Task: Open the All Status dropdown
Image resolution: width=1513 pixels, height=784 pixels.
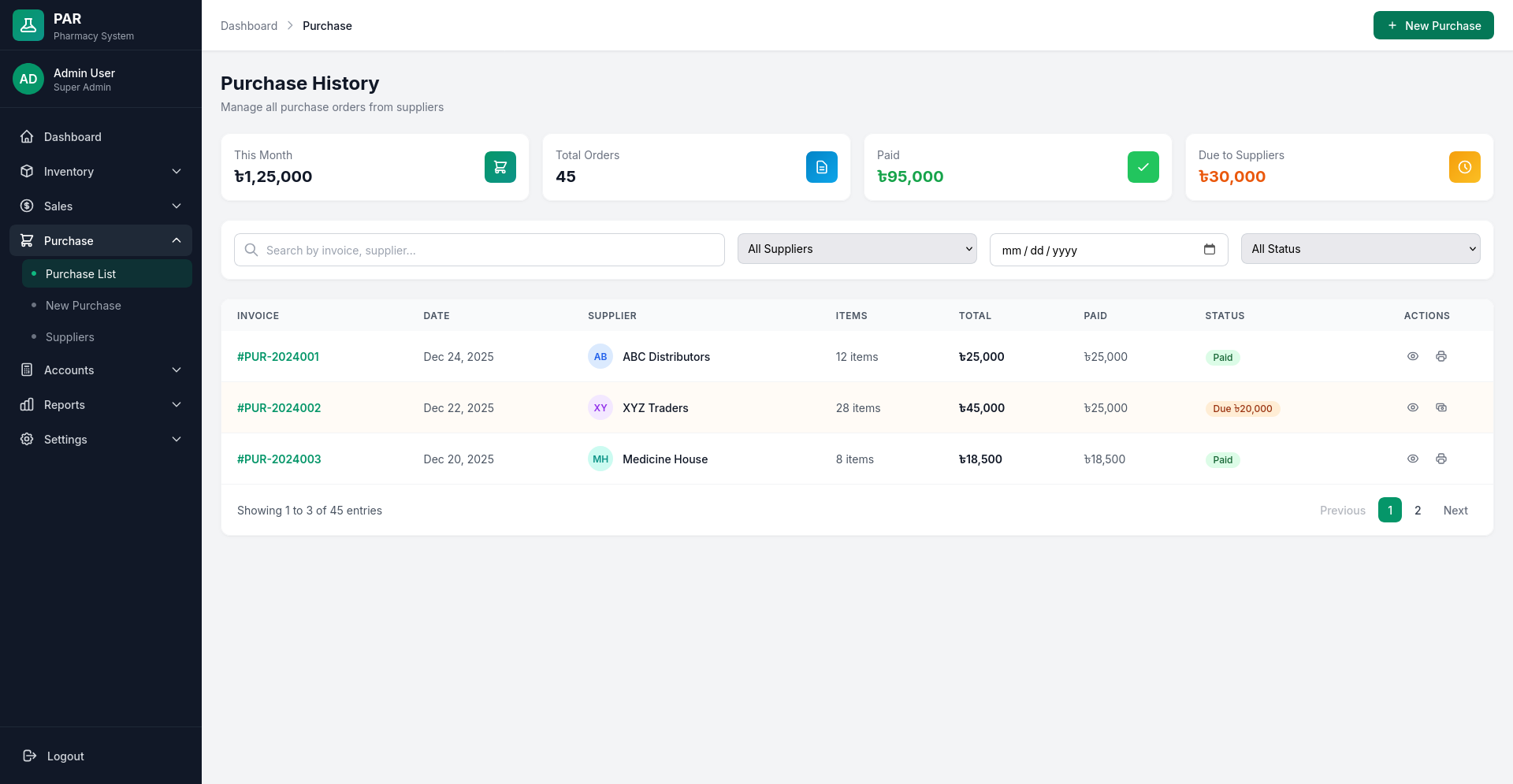Action: tap(1360, 248)
